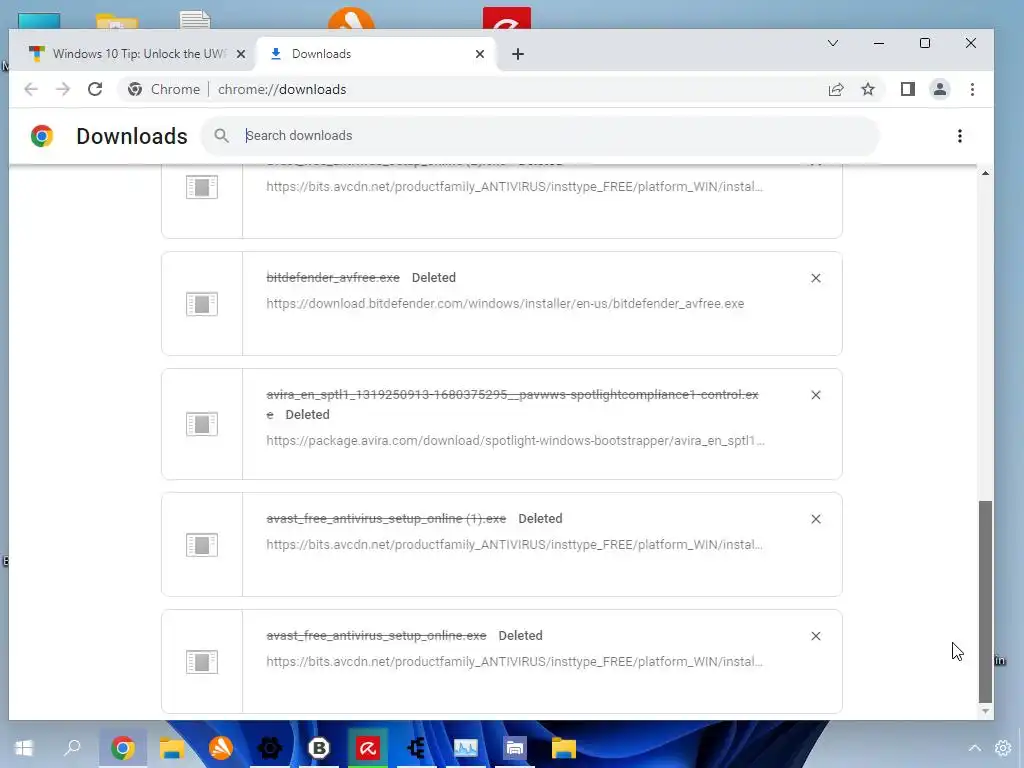Open File Explorer from the taskbar
Image resolution: width=1024 pixels, height=768 pixels.
tap(172, 748)
